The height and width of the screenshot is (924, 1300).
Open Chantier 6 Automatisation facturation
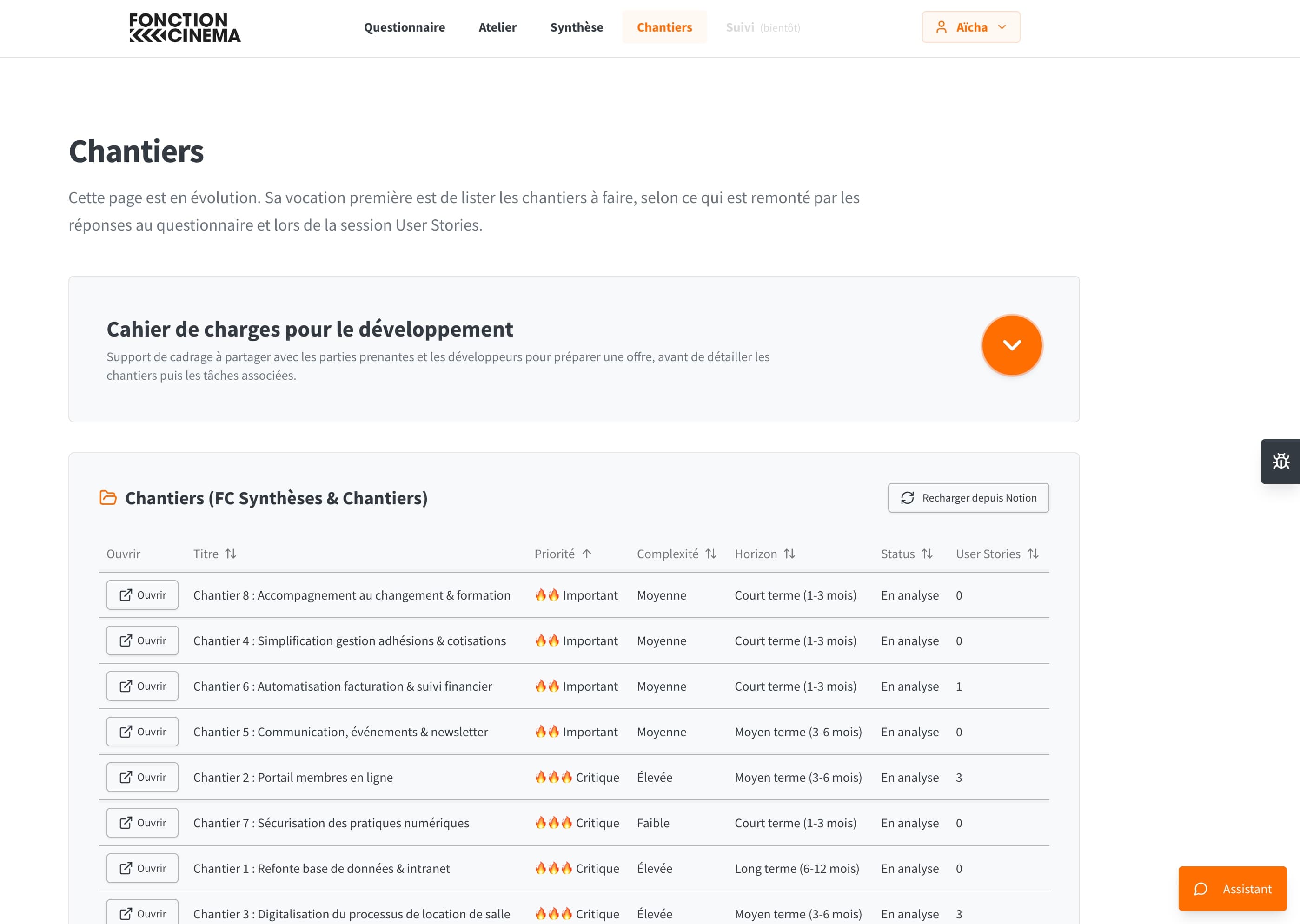click(x=142, y=686)
